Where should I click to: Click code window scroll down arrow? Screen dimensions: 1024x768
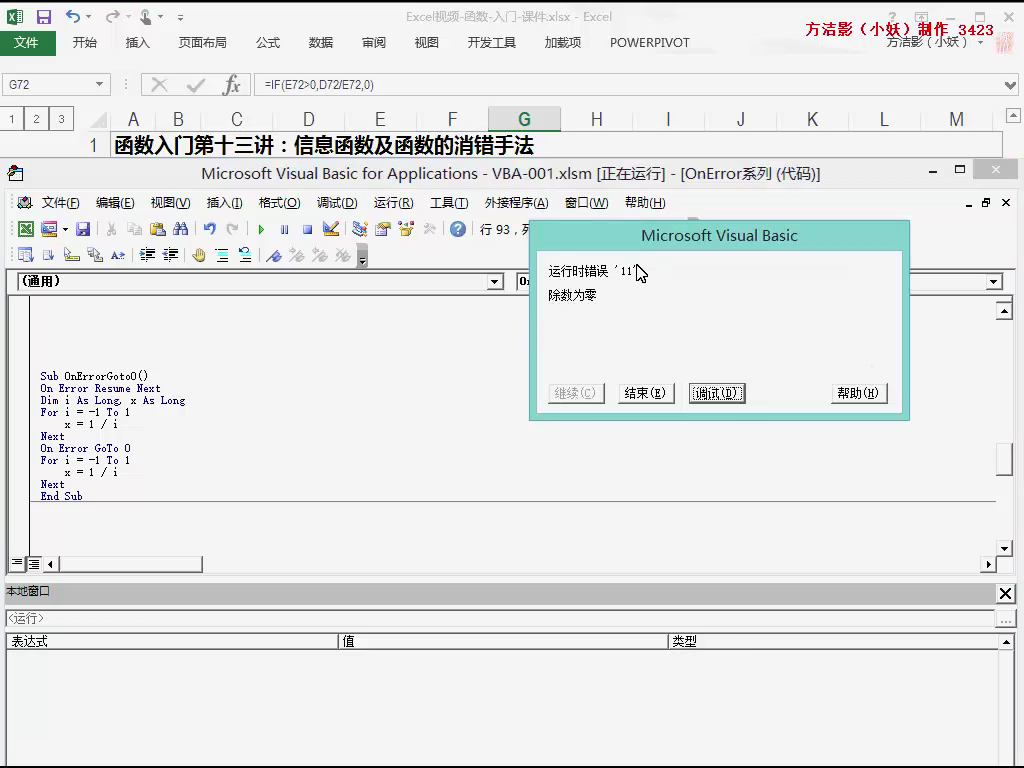point(1004,548)
